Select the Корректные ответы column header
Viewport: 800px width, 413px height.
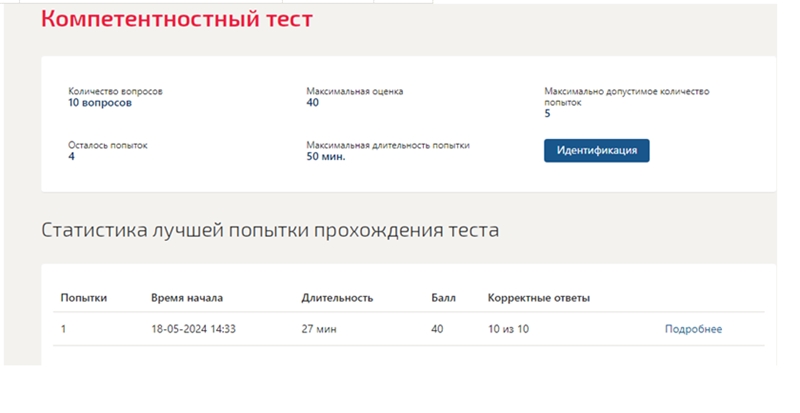pos(539,298)
